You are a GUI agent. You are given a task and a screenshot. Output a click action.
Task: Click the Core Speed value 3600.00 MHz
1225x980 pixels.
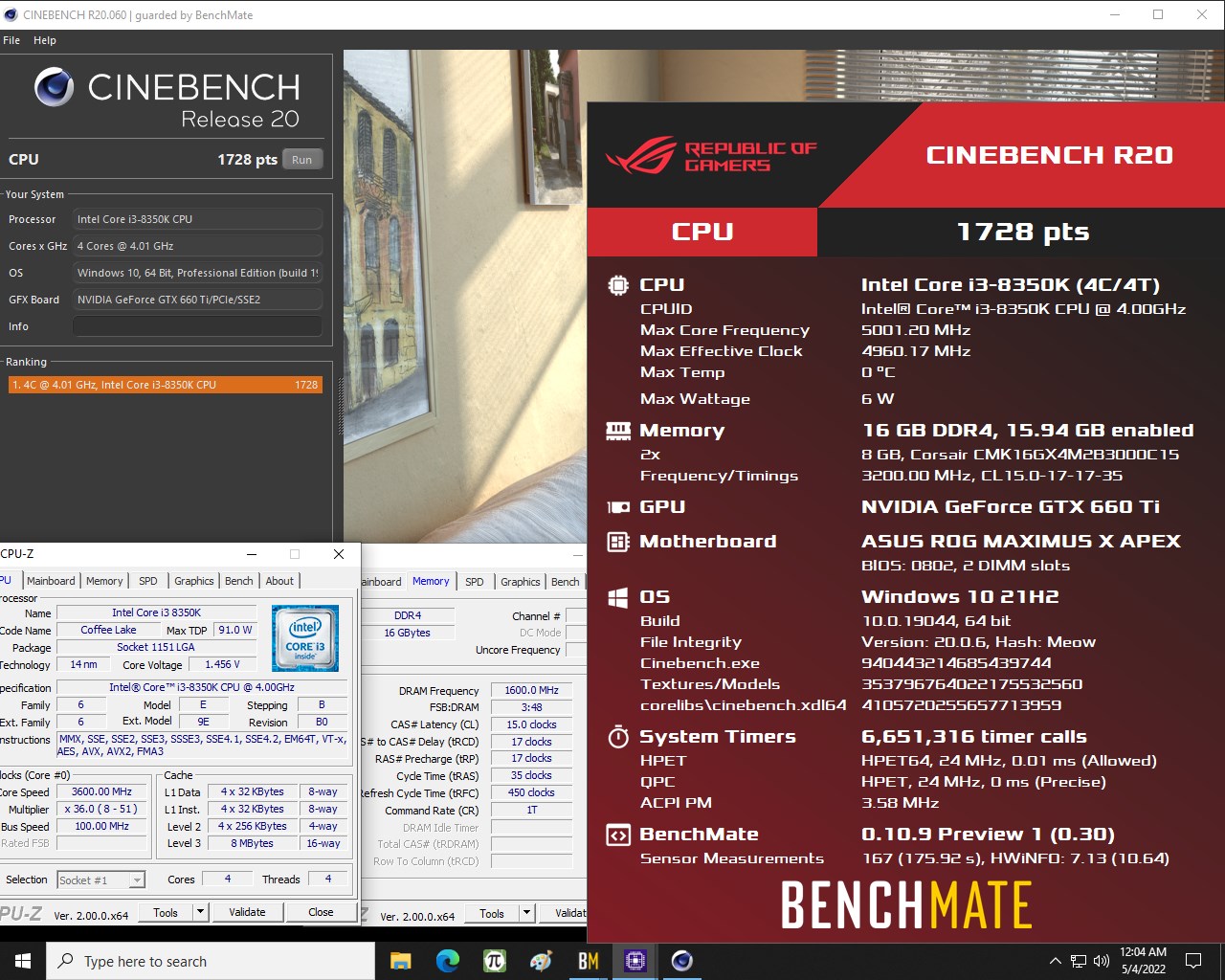102,791
